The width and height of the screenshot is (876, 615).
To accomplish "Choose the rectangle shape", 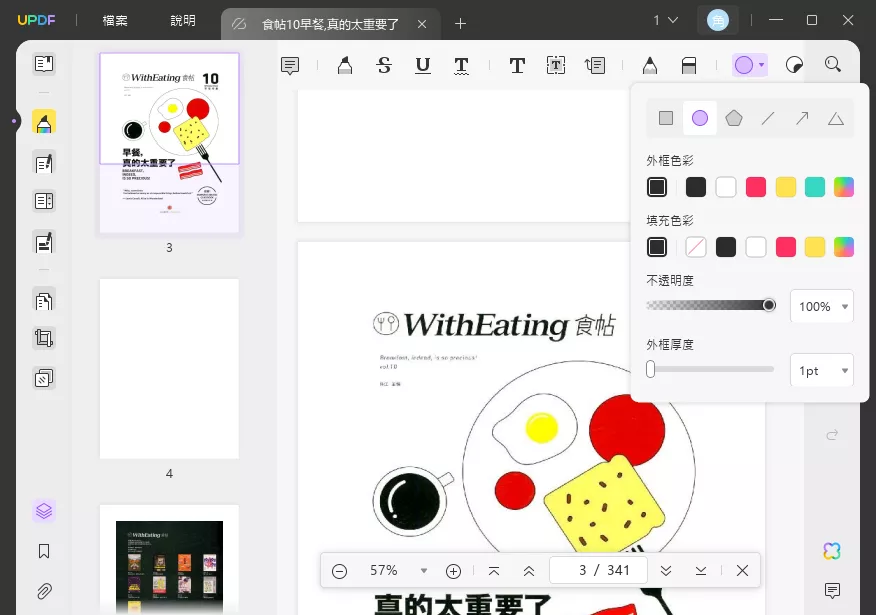I will point(666,118).
